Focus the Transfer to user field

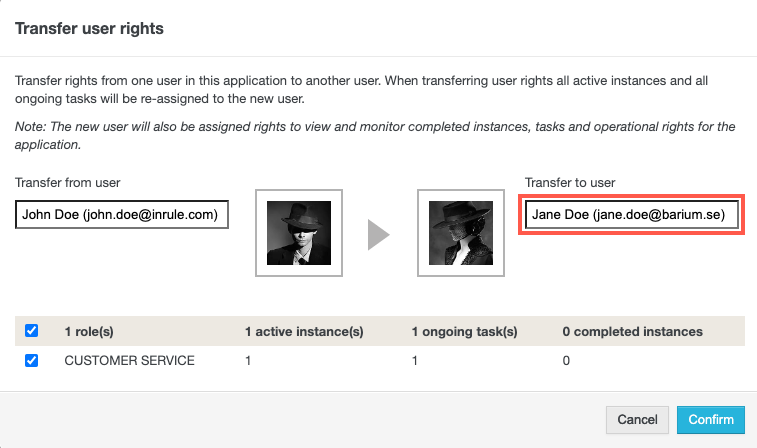click(x=631, y=215)
